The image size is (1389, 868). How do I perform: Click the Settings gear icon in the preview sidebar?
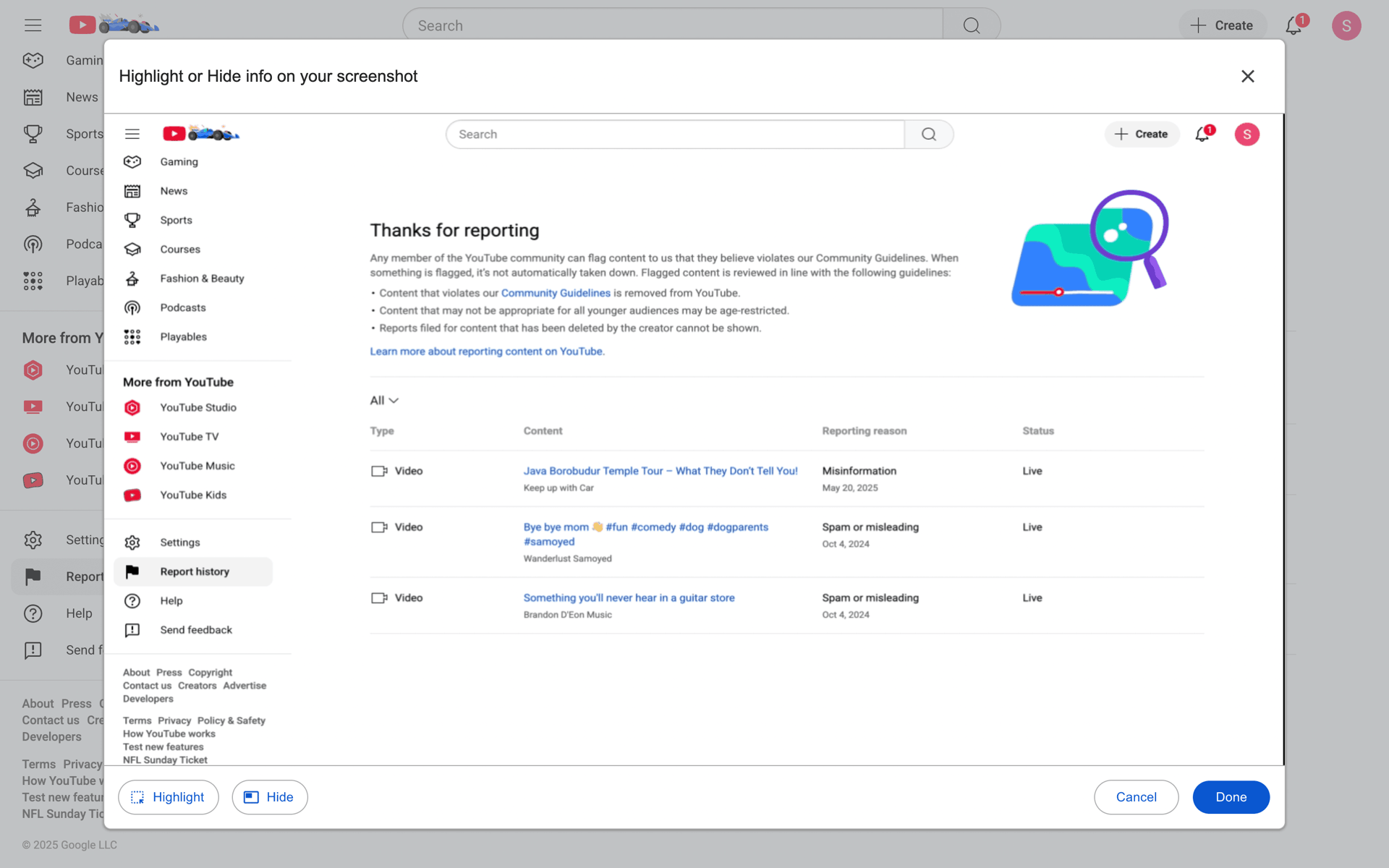coord(132,542)
